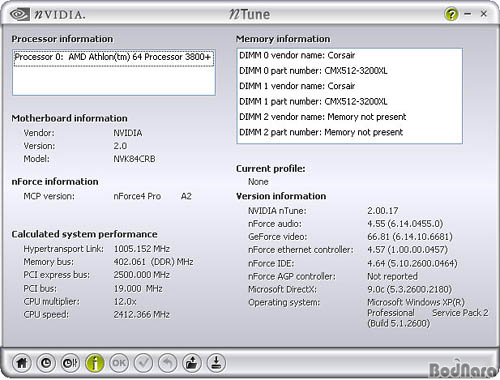Click nForce ethernet controller version 4.57
This screenshot has width=500, height=380.
coord(407,250)
